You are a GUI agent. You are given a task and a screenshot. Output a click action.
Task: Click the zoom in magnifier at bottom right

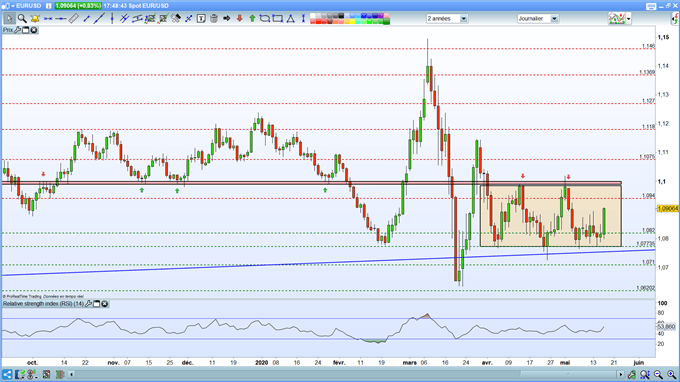tap(671, 374)
